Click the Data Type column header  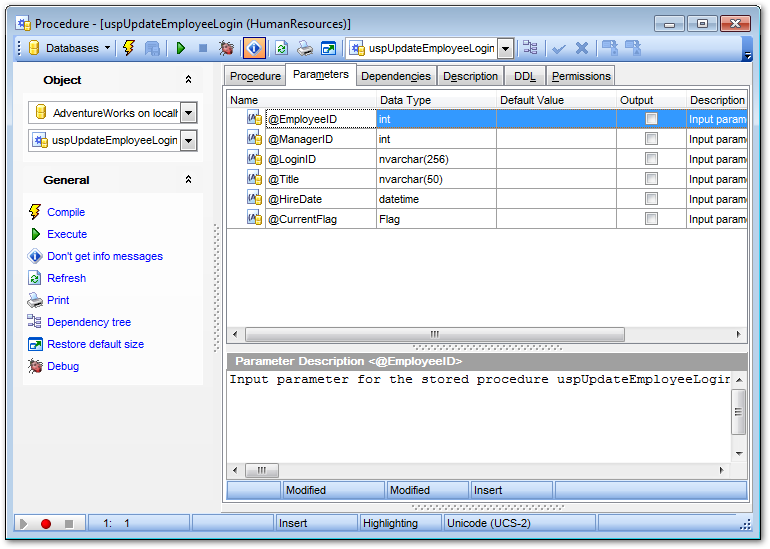coord(436,100)
